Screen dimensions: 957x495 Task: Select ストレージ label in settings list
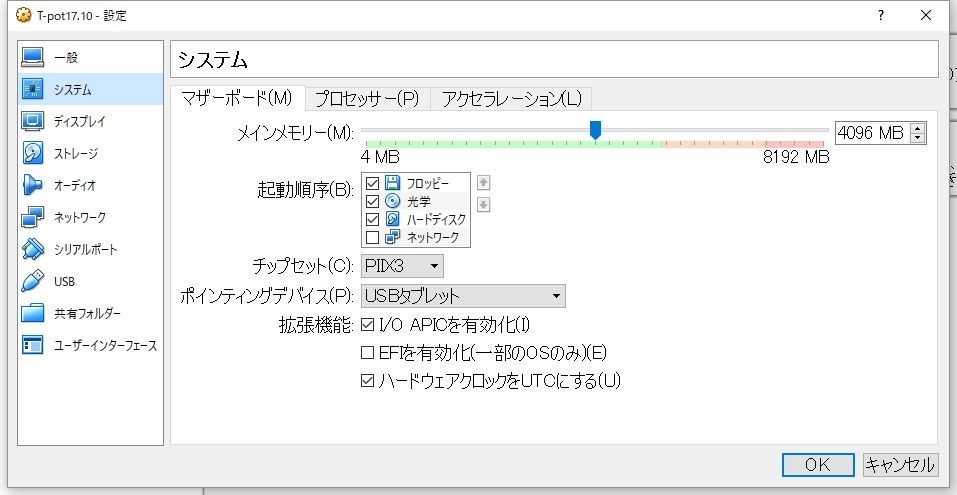(x=76, y=153)
